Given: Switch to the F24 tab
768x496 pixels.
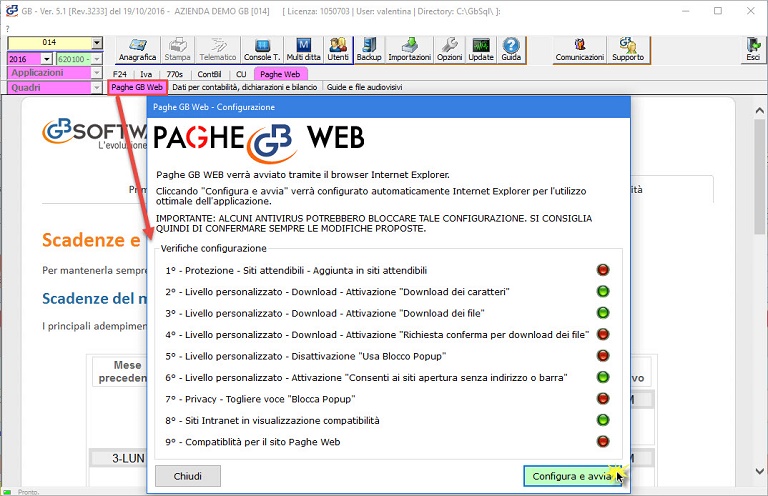Looking at the screenshot, I should coord(120,74).
